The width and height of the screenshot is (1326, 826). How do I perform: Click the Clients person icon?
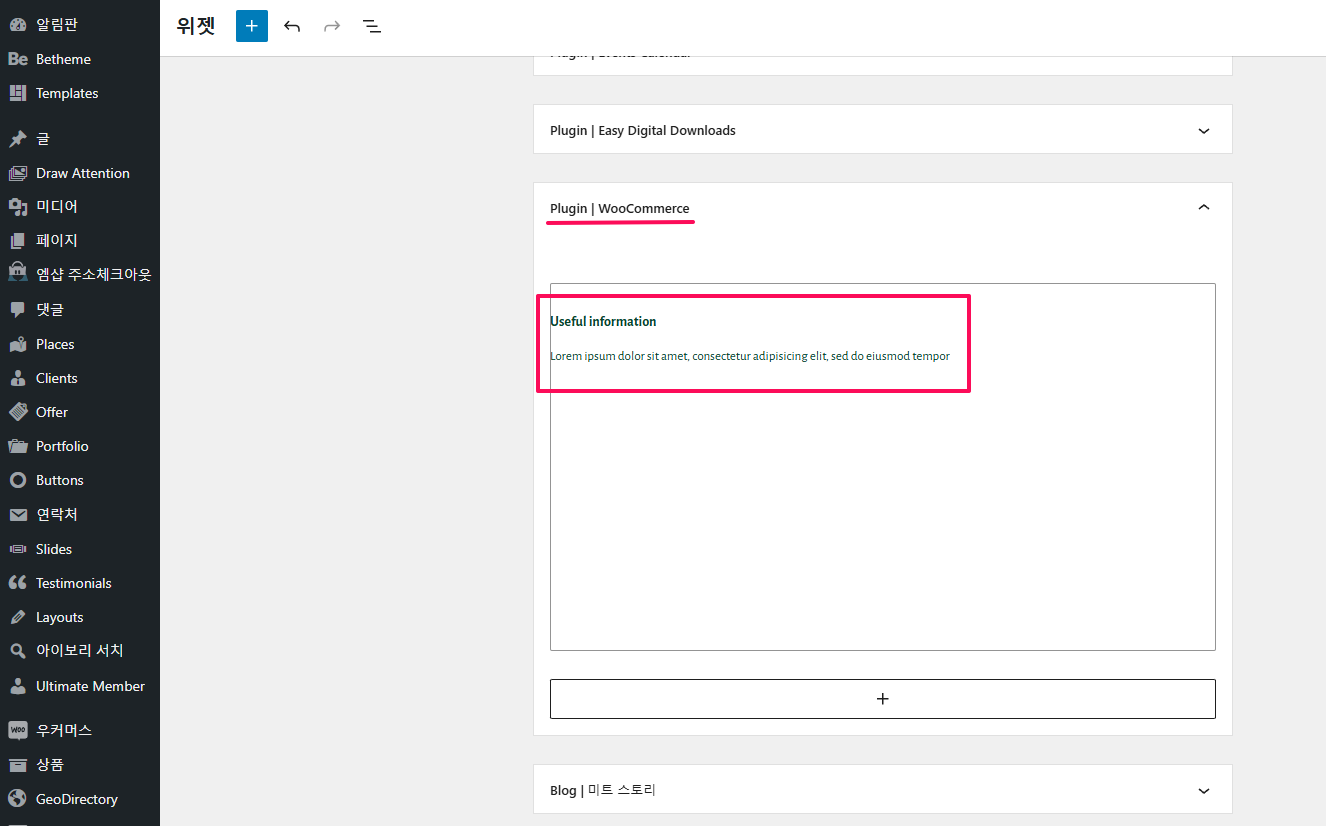click(x=17, y=378)
